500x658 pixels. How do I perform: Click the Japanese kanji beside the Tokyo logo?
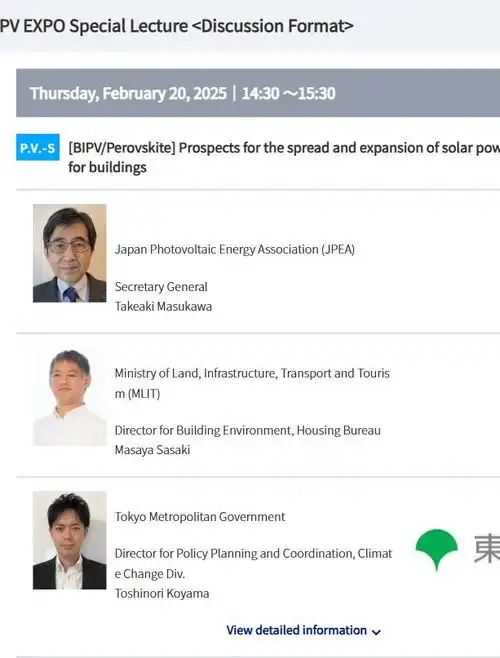coord(487,549)
